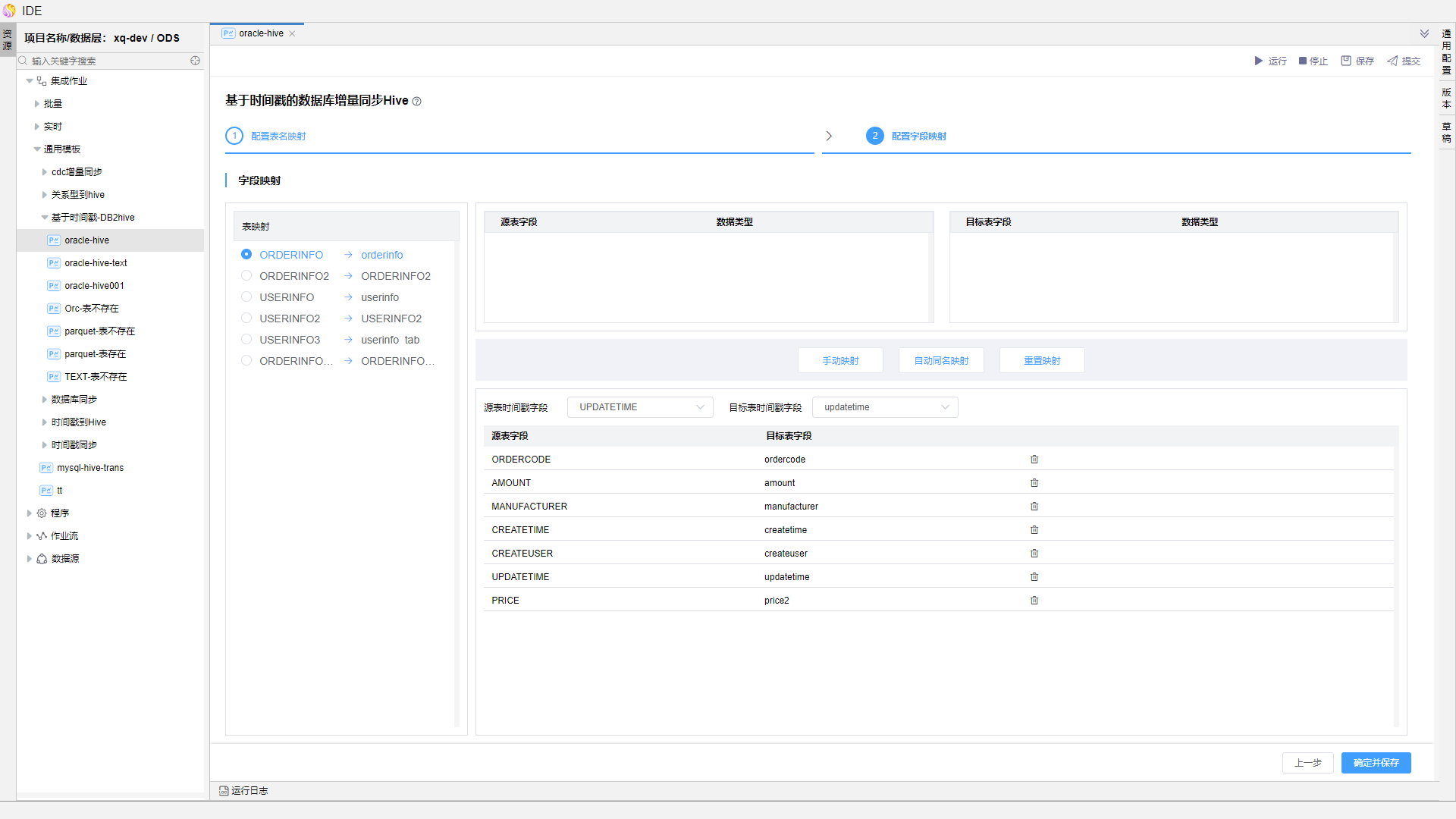This screenshot has width=1456, height=819.
Task: Click the Stop (停止) toolbar icon
Action: pyautogui.click(x=1303, y=61)
